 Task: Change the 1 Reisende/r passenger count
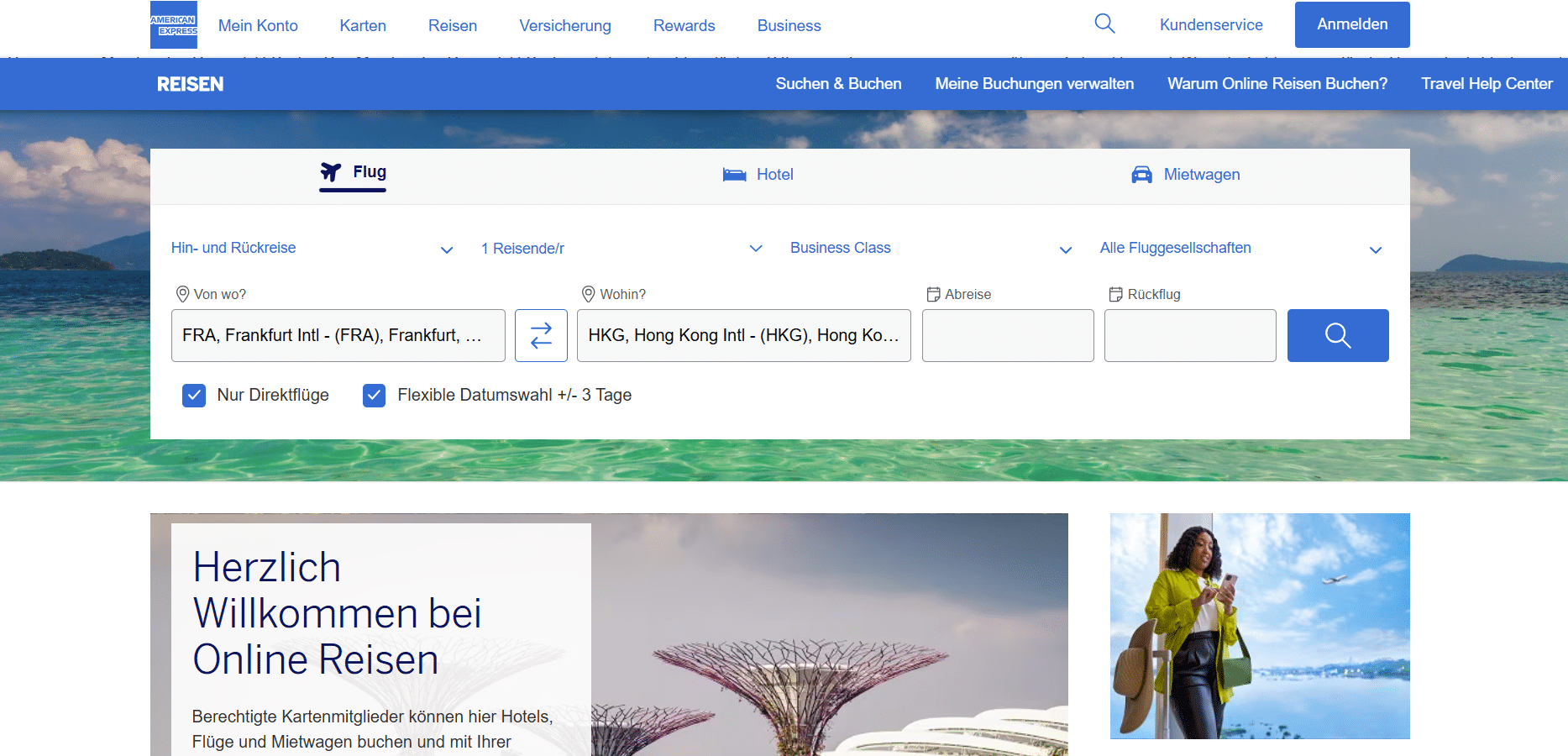(522, 249)
